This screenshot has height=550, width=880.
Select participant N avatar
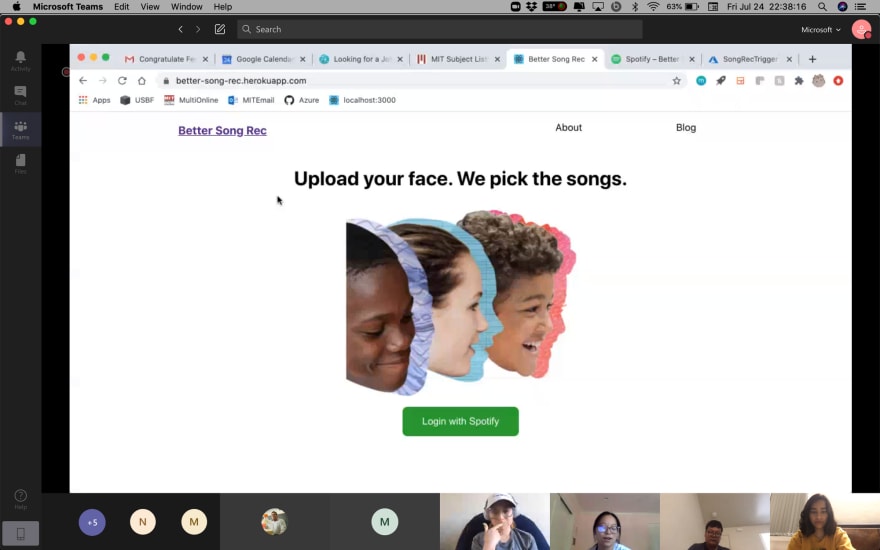coord(143,522)
